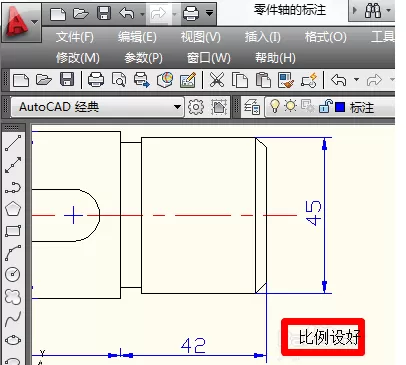Click the Cut scissors icon
Image resolution: width=406 pixels, height=365 pixels.
(x=217, y=80)
